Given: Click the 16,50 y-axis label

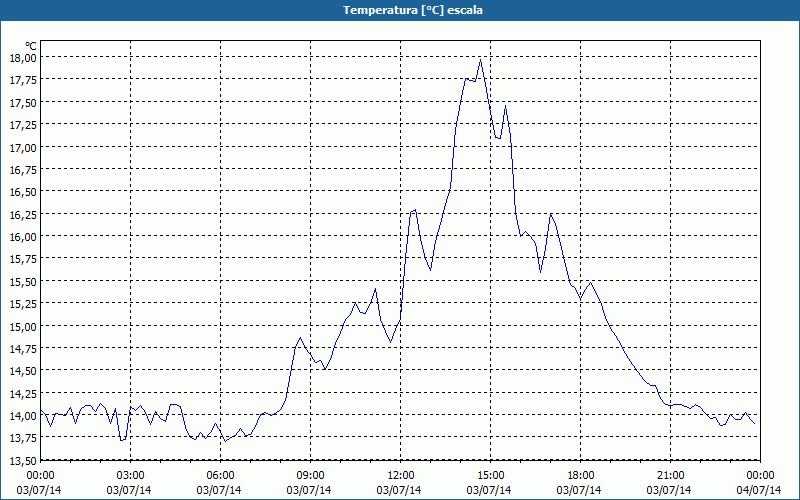Looking at the screenshot, I should point(23,191).
